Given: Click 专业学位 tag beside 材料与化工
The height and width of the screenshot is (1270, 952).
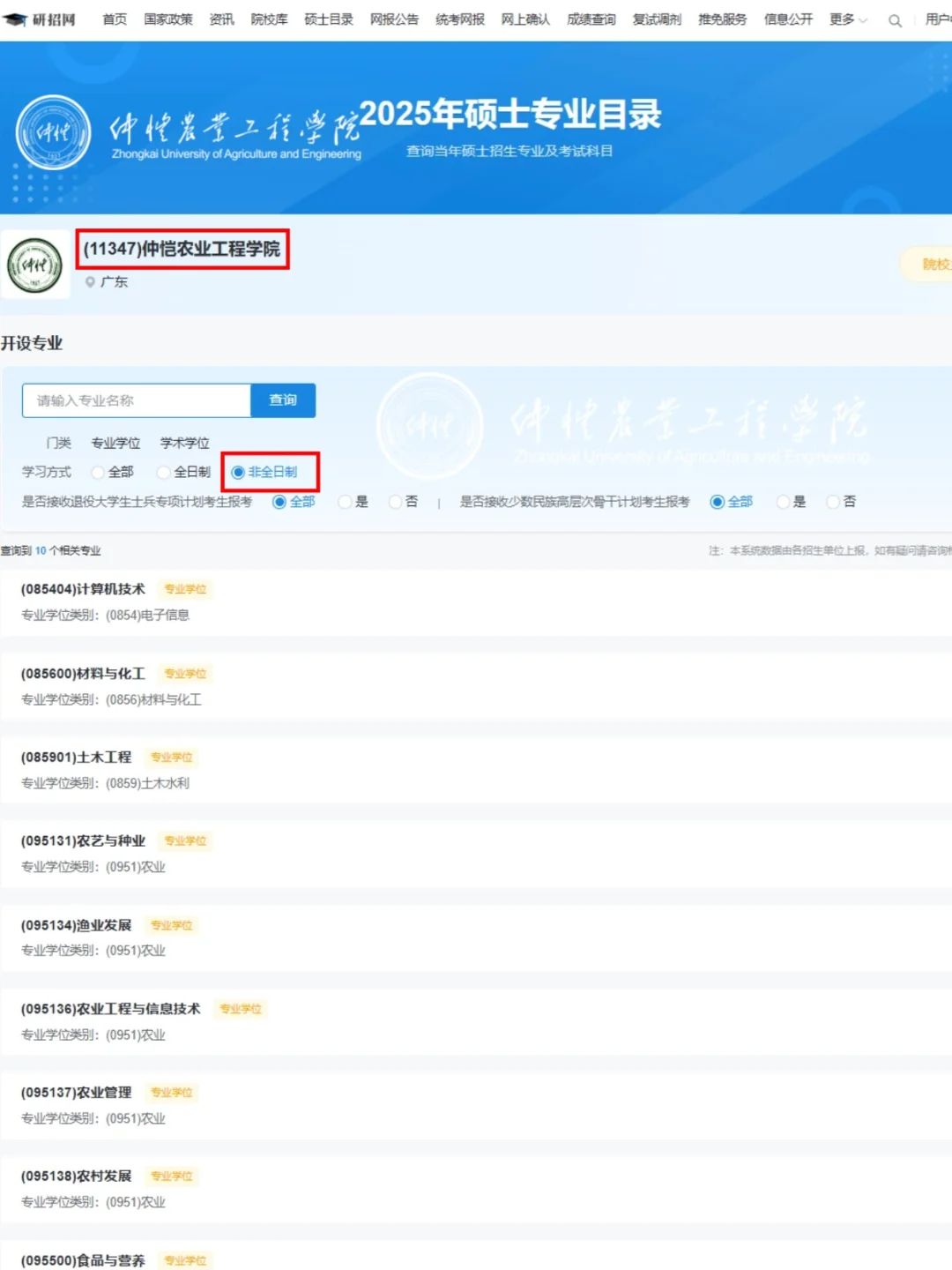Looking at the screenshot, I should pos(185,674).
